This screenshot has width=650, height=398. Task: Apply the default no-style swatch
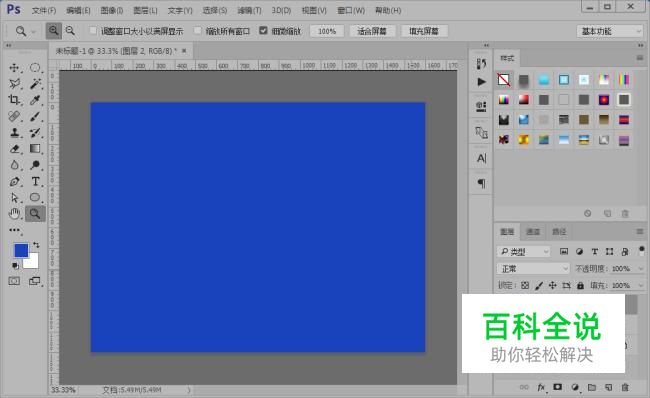click(504, 80)
